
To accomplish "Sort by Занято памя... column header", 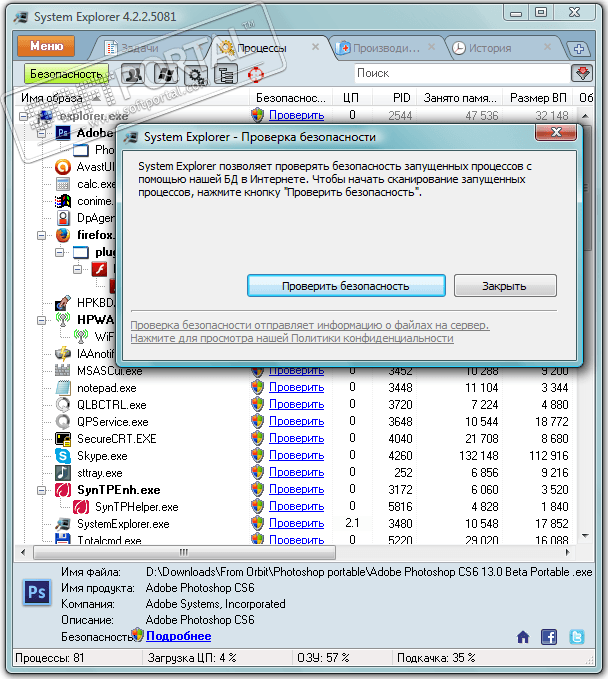I will pos(459,98).
